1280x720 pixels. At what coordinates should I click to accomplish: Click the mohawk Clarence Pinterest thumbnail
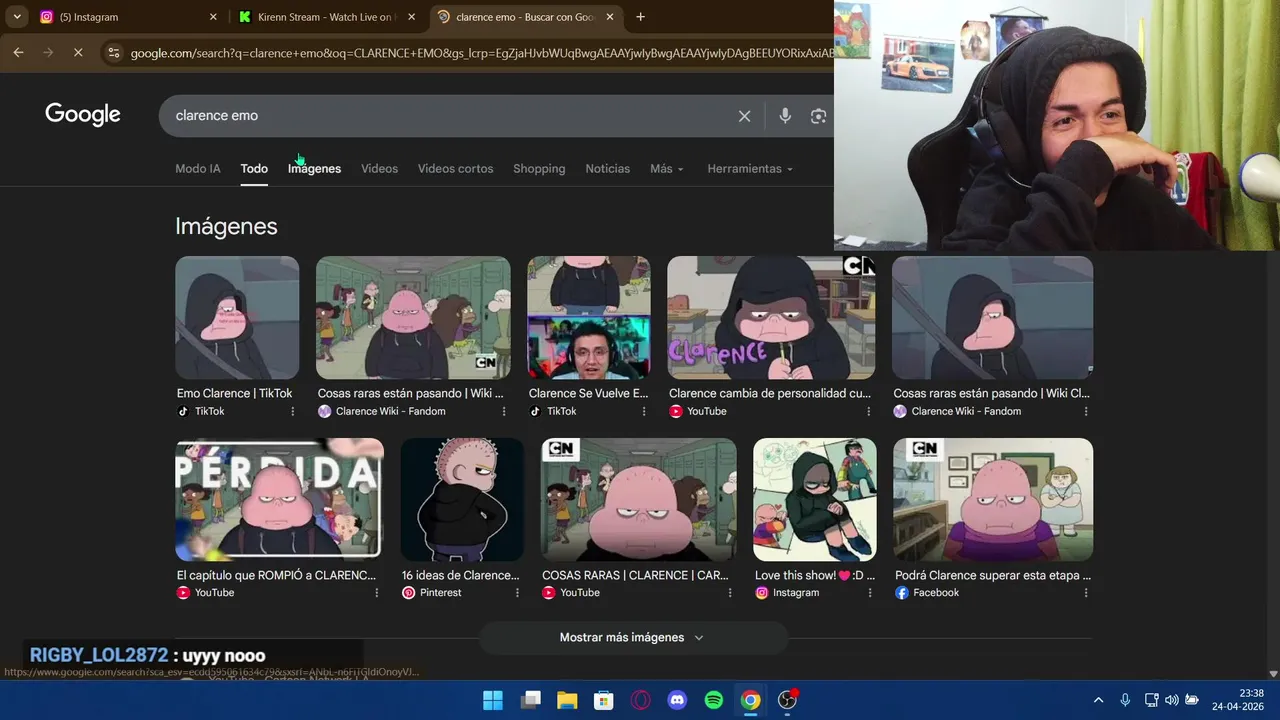coord(462,499)
